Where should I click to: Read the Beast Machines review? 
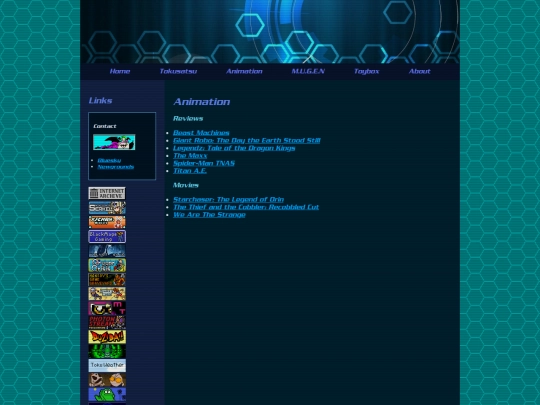coord(201,133)
